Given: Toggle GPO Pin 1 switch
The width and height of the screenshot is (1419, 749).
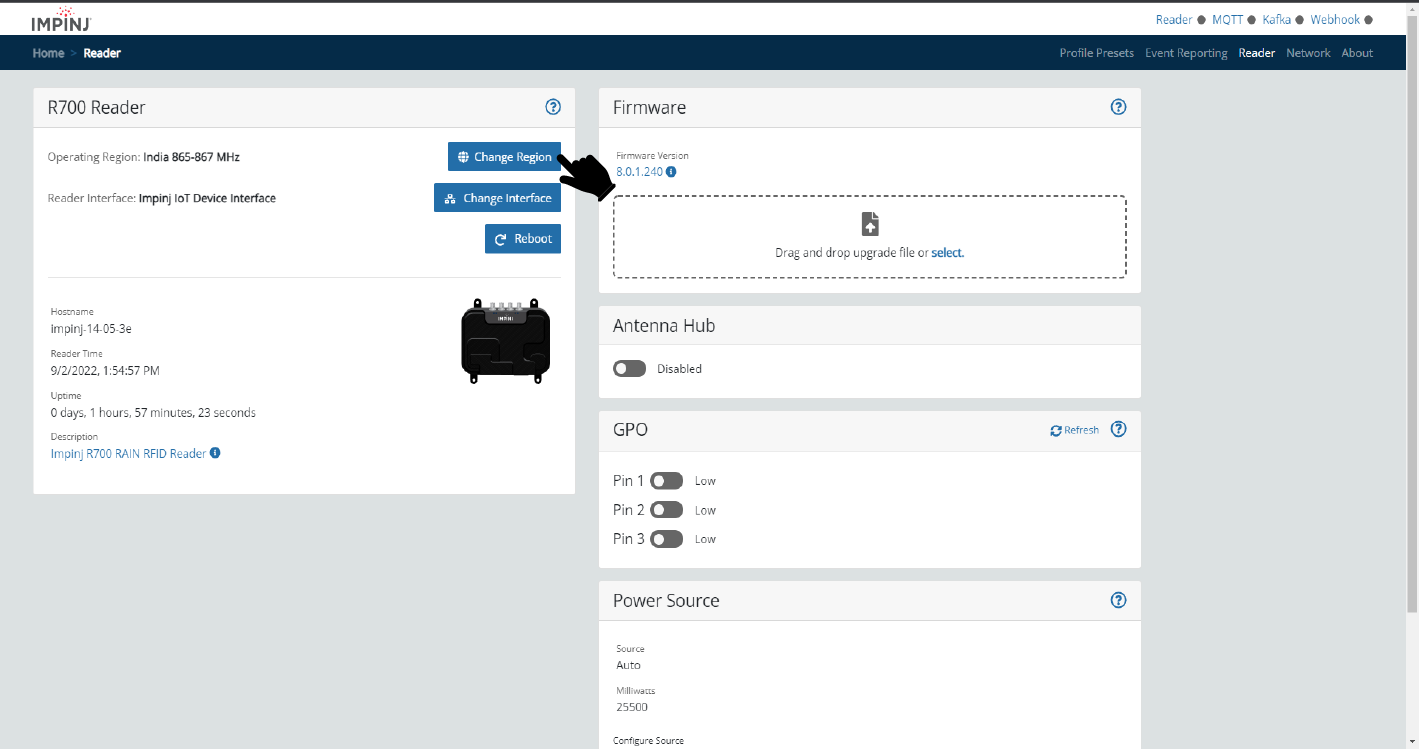Looking at the screenshot, I should pyautogui.click(x=666, y=481).
